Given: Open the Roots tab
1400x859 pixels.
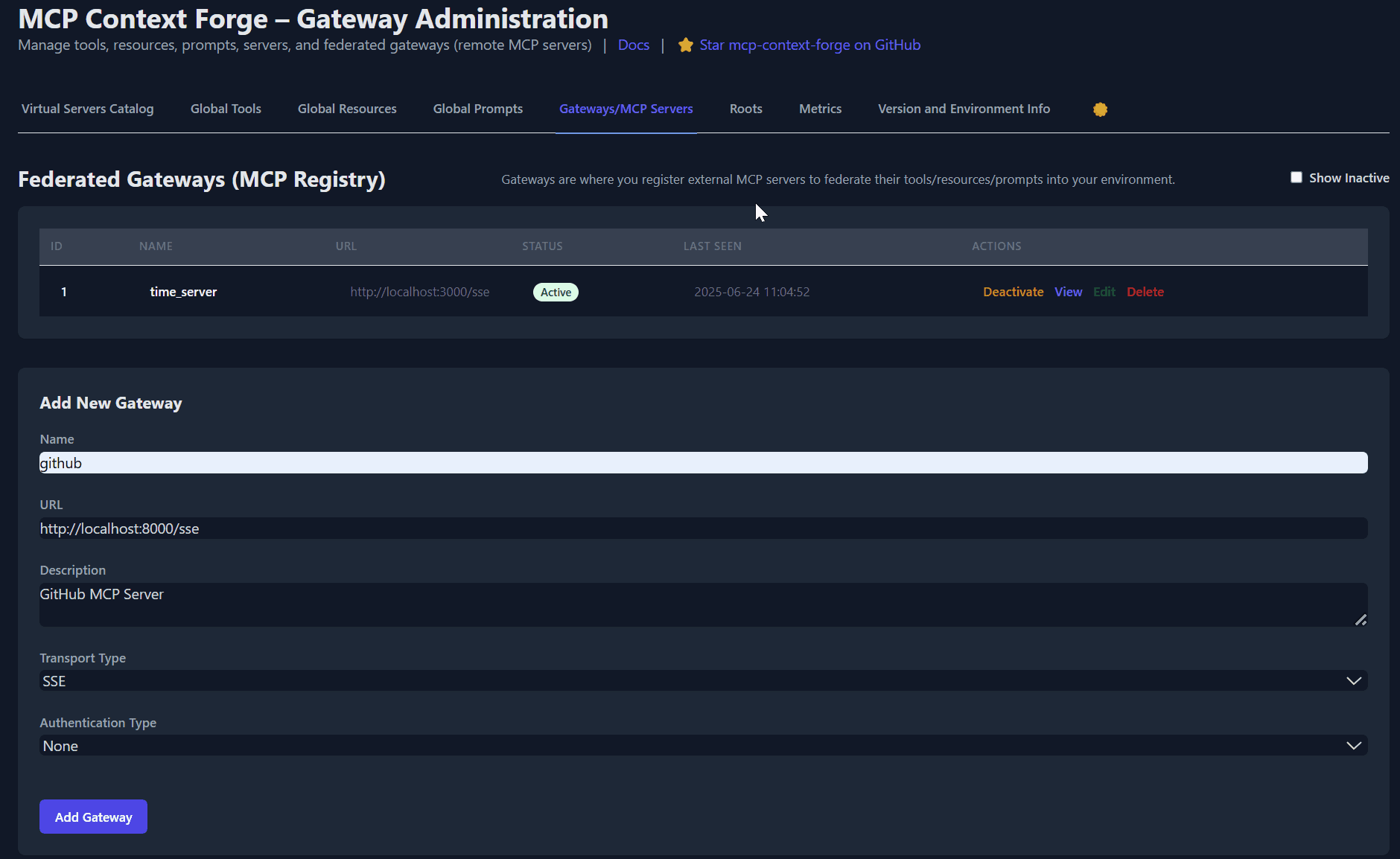Looking at the screenshot, I should point(745,109).
